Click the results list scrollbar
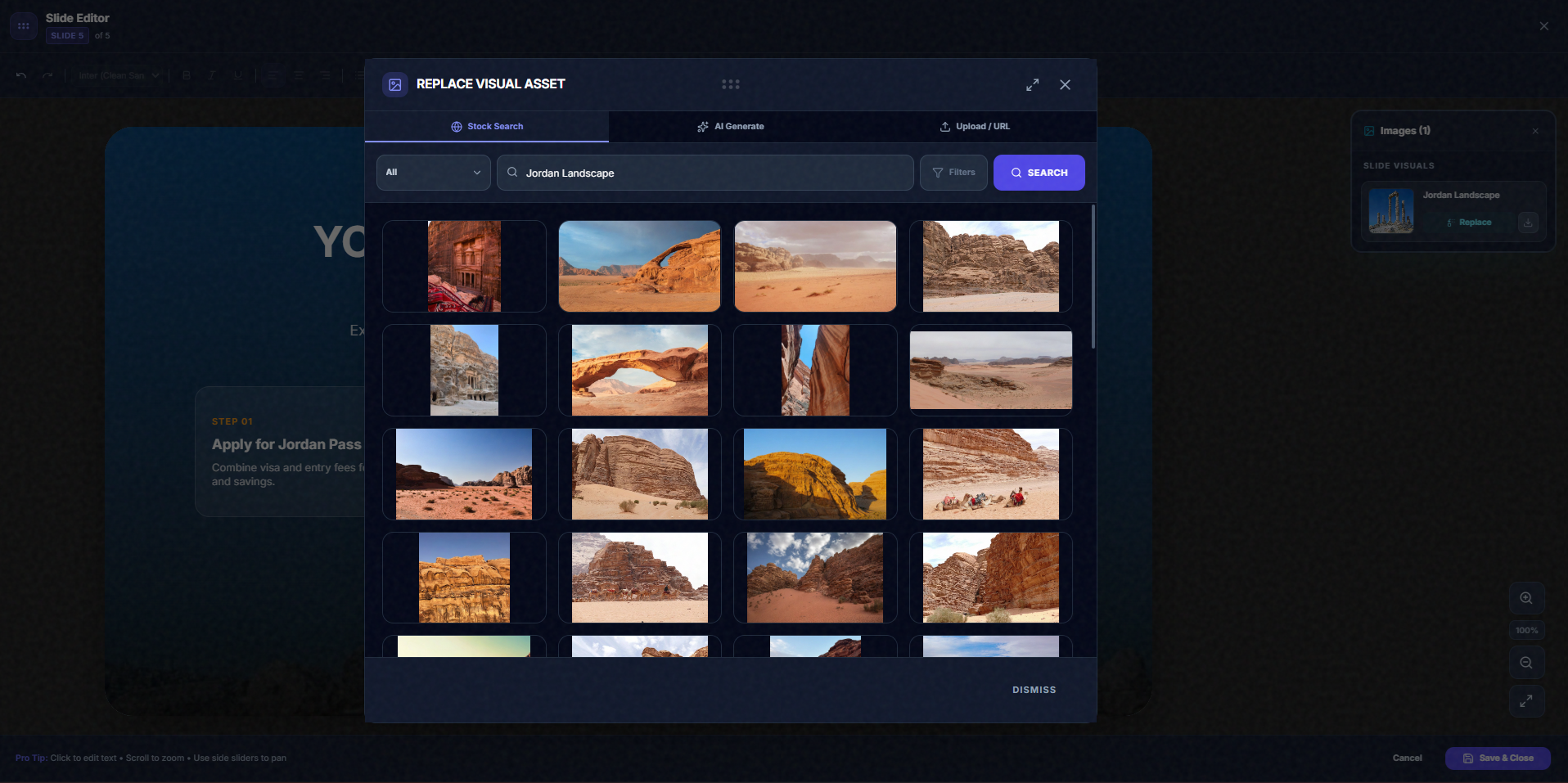 1093,277
